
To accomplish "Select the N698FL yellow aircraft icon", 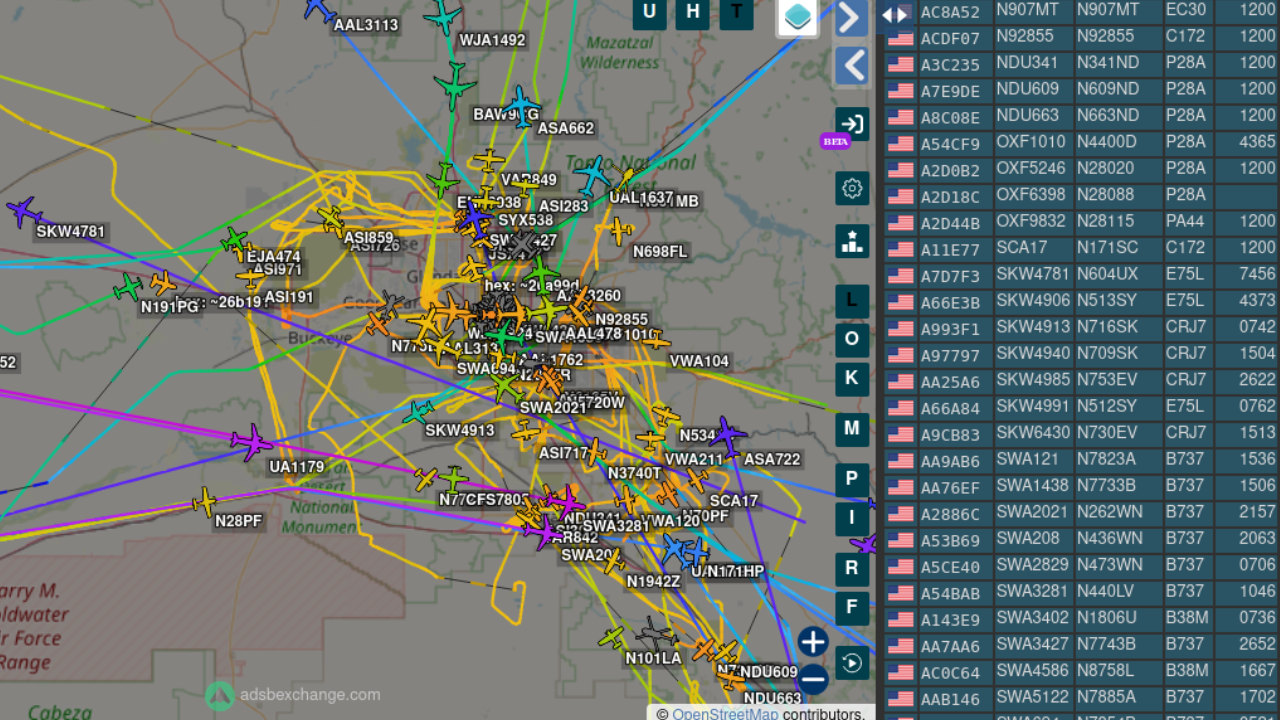I will click(x=620, y=232).
